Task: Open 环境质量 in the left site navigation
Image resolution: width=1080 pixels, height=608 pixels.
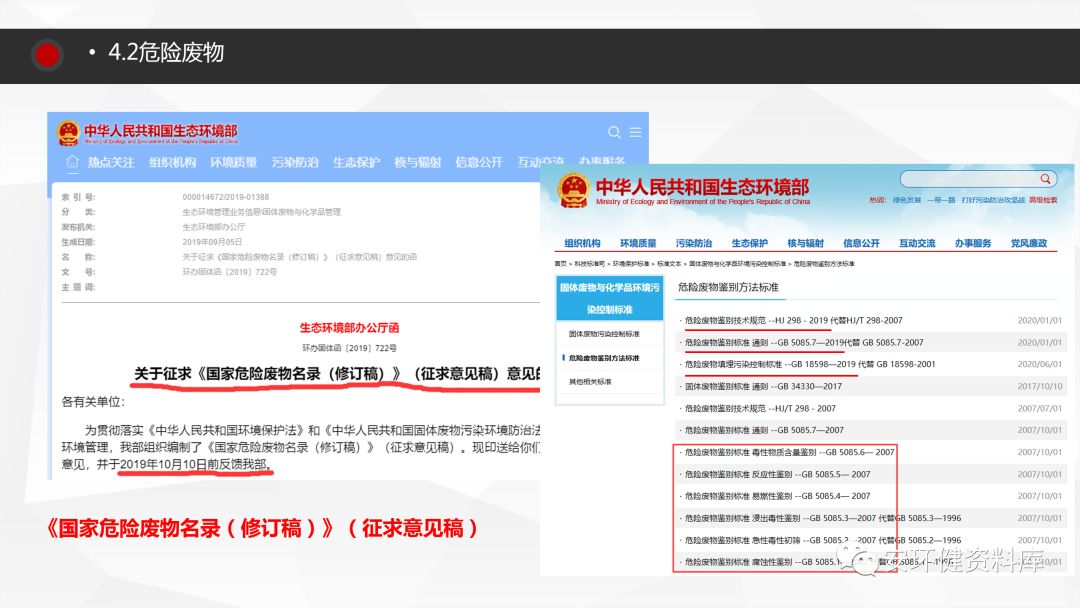Action: point(233,163)
